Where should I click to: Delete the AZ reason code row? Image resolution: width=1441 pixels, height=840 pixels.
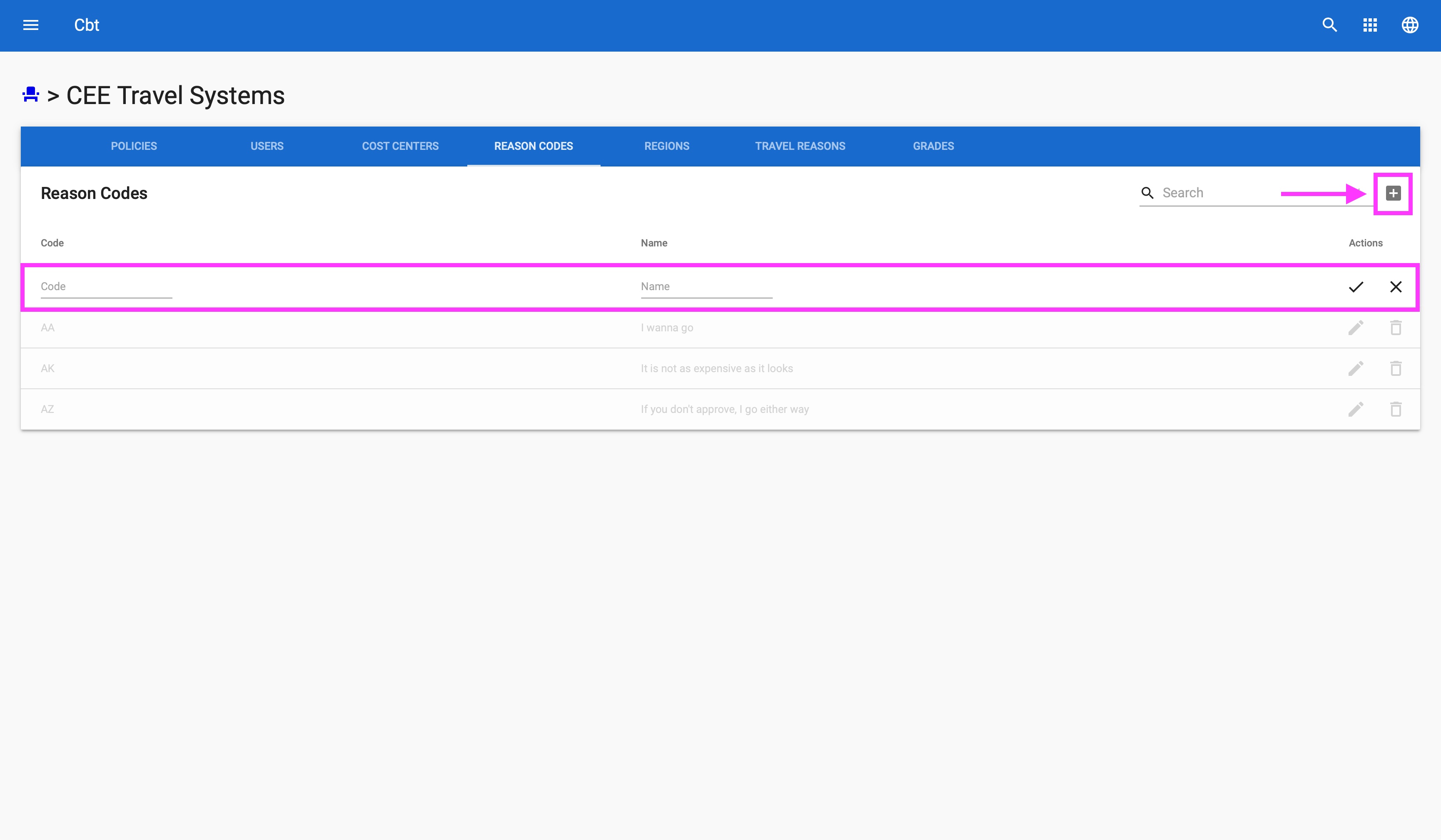(x=1396, y=409)
